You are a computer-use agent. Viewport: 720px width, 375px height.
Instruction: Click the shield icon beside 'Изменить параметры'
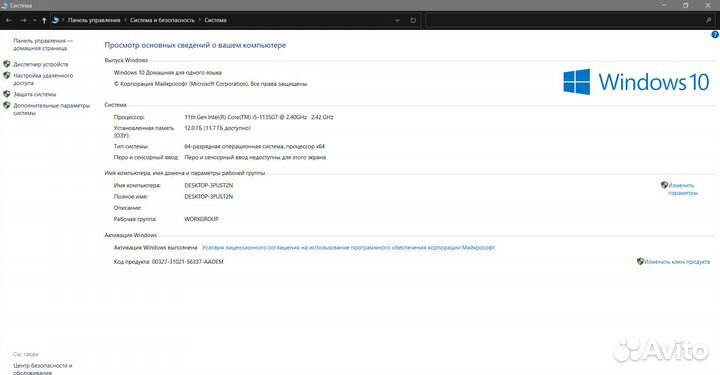tap(664, 185)
